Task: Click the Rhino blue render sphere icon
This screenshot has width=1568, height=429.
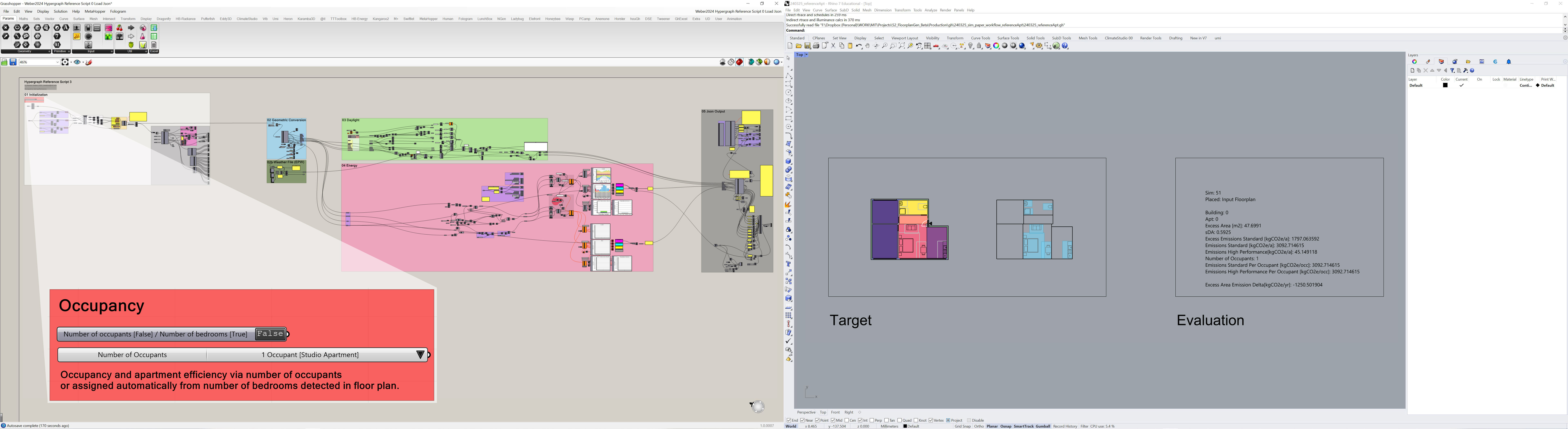Action: (1022, 46)
